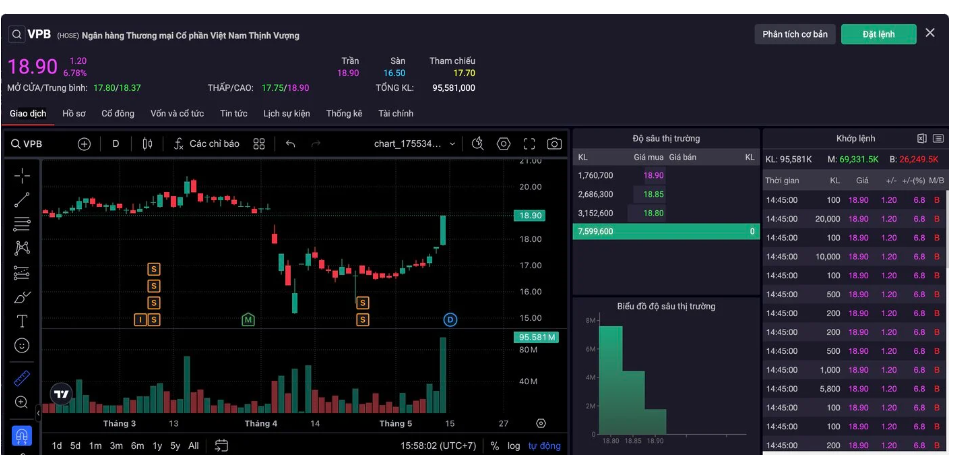Open the quick search icon in chart toolbar
This screenshot has width=956, height=455.
[x=478, y=144]
